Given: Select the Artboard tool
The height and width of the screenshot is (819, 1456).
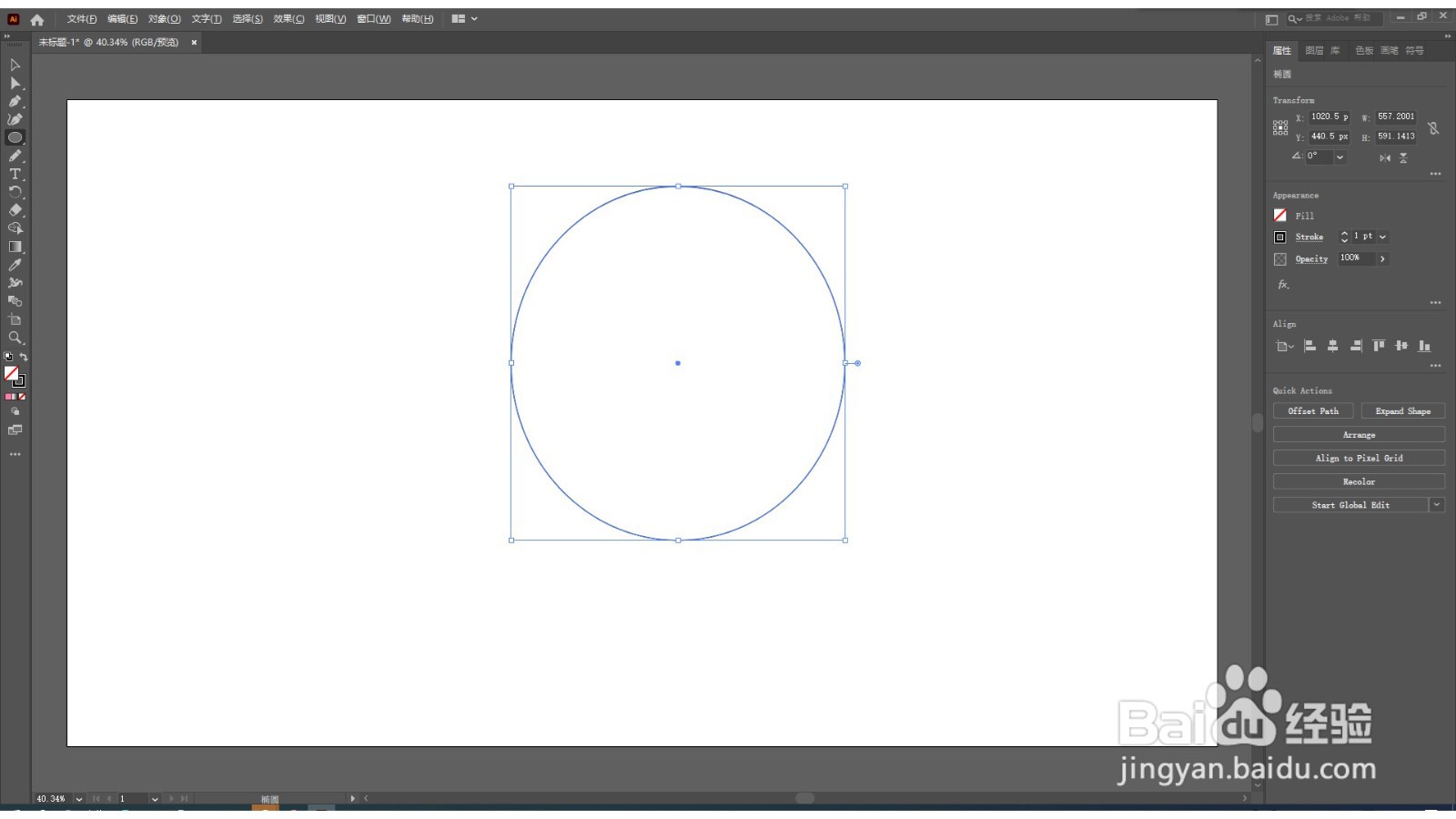Looking at the screenshot, I should click(x=15, y=319).
